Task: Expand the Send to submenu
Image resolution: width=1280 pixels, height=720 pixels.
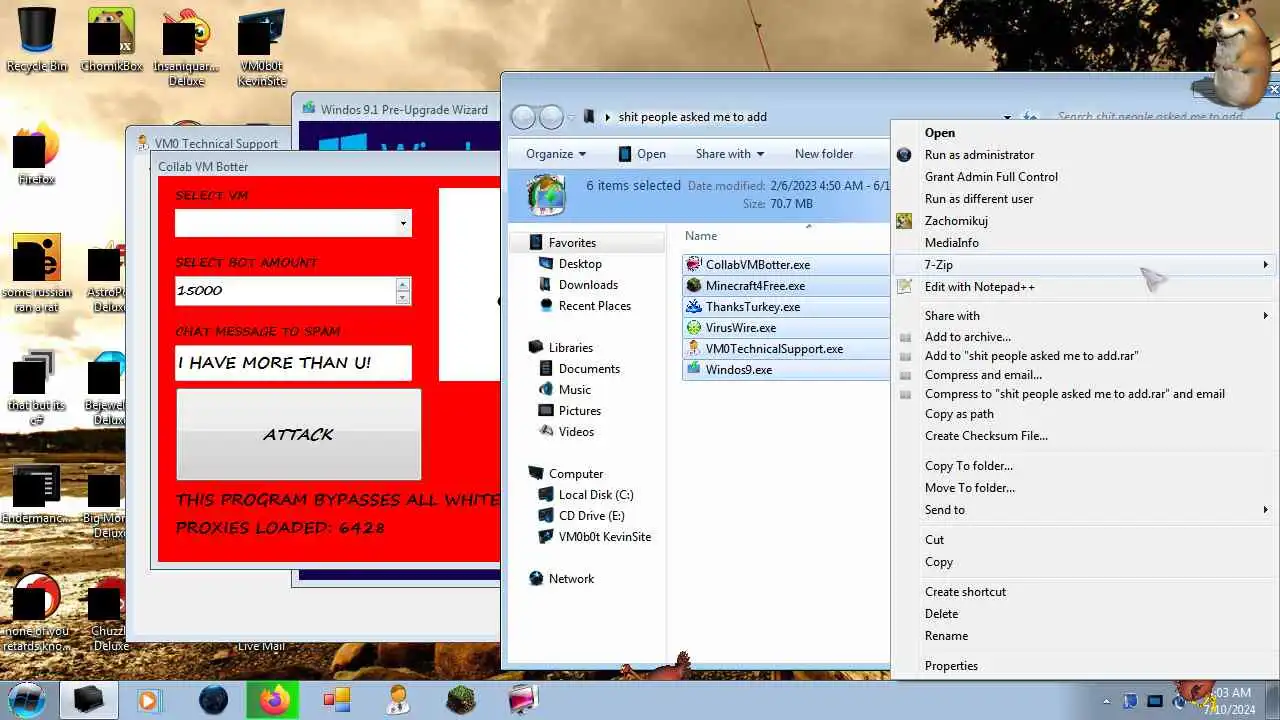Action: [x=1084, y=510]
